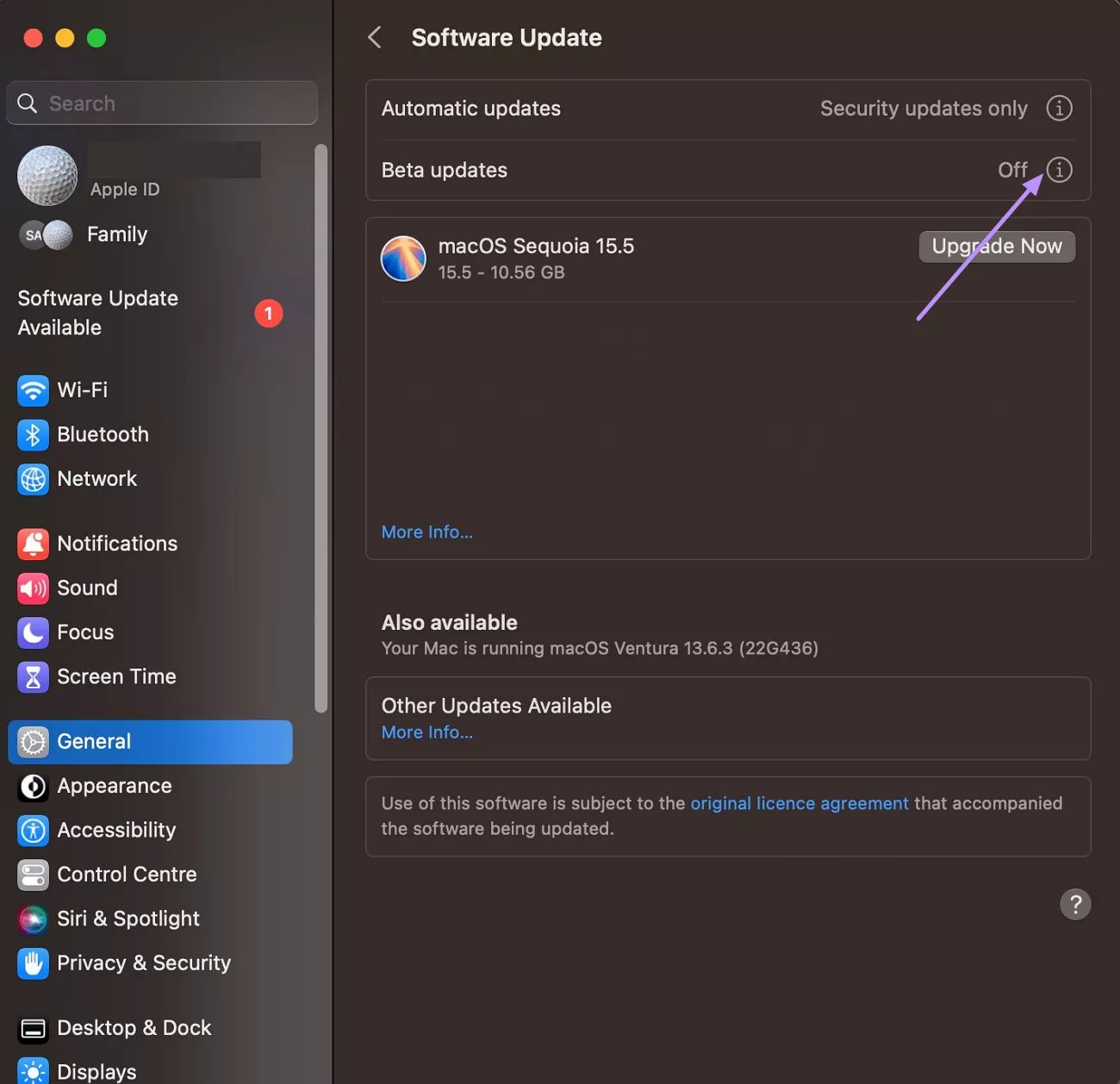Screen dimensions: 1120x1084
Task: Click the Beta updates info icon
Action: tap(1059, 170)
